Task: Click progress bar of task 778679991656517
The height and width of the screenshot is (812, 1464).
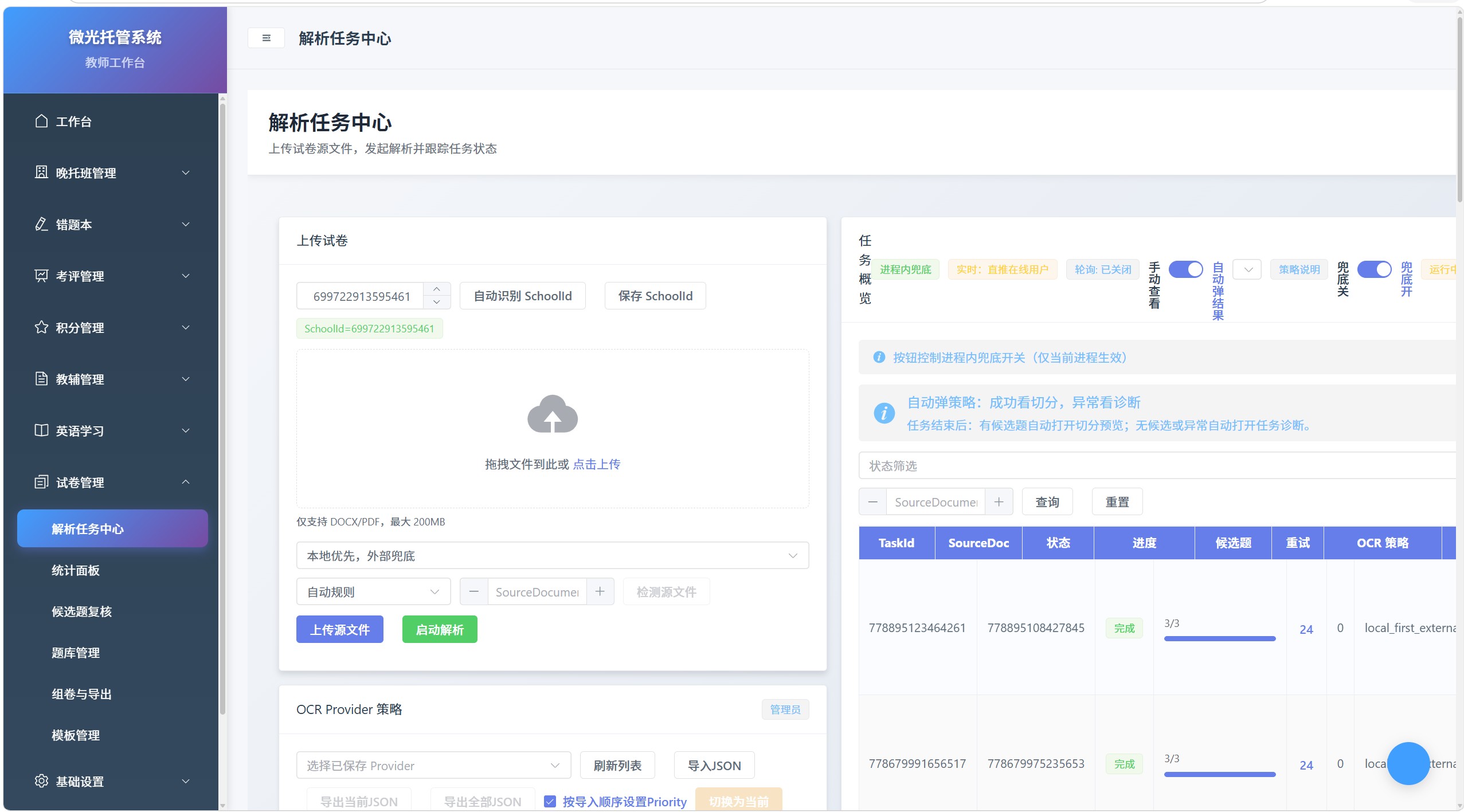Action: (x=1220, y=774)
